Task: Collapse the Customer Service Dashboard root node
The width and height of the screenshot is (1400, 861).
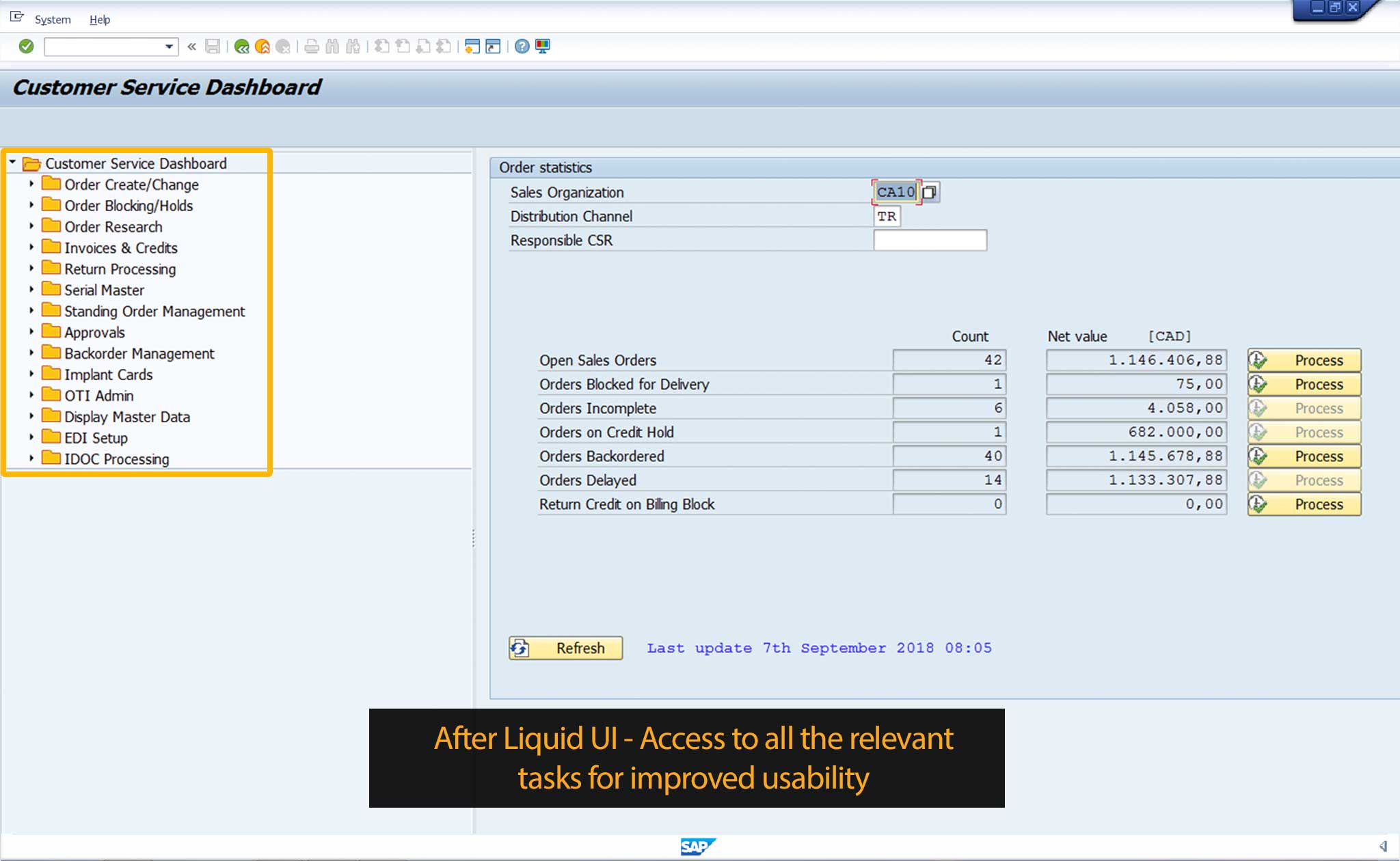Action: [12, 163]
